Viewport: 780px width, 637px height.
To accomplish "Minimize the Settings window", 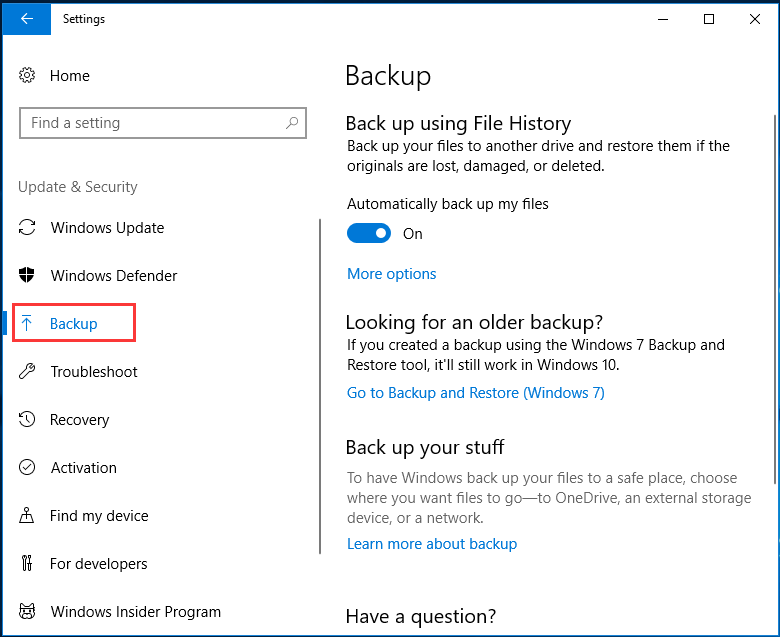I will coord(663,19).
